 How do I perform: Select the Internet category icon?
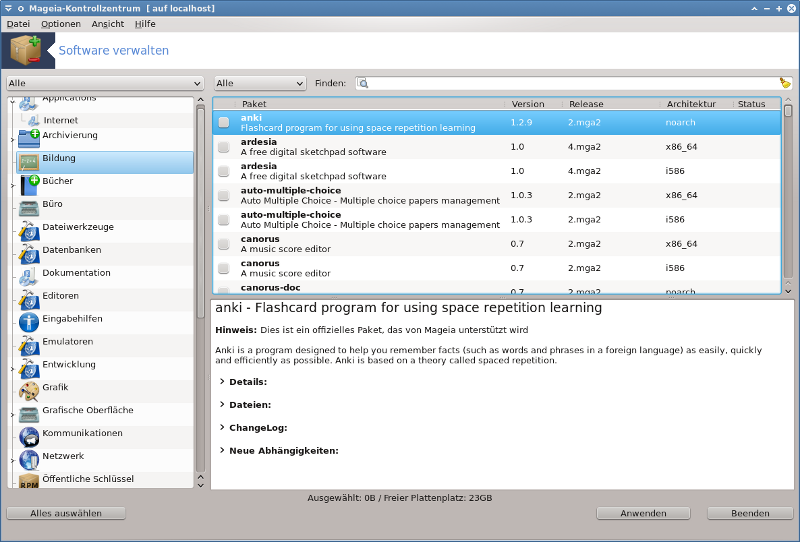tap(34, 121)
